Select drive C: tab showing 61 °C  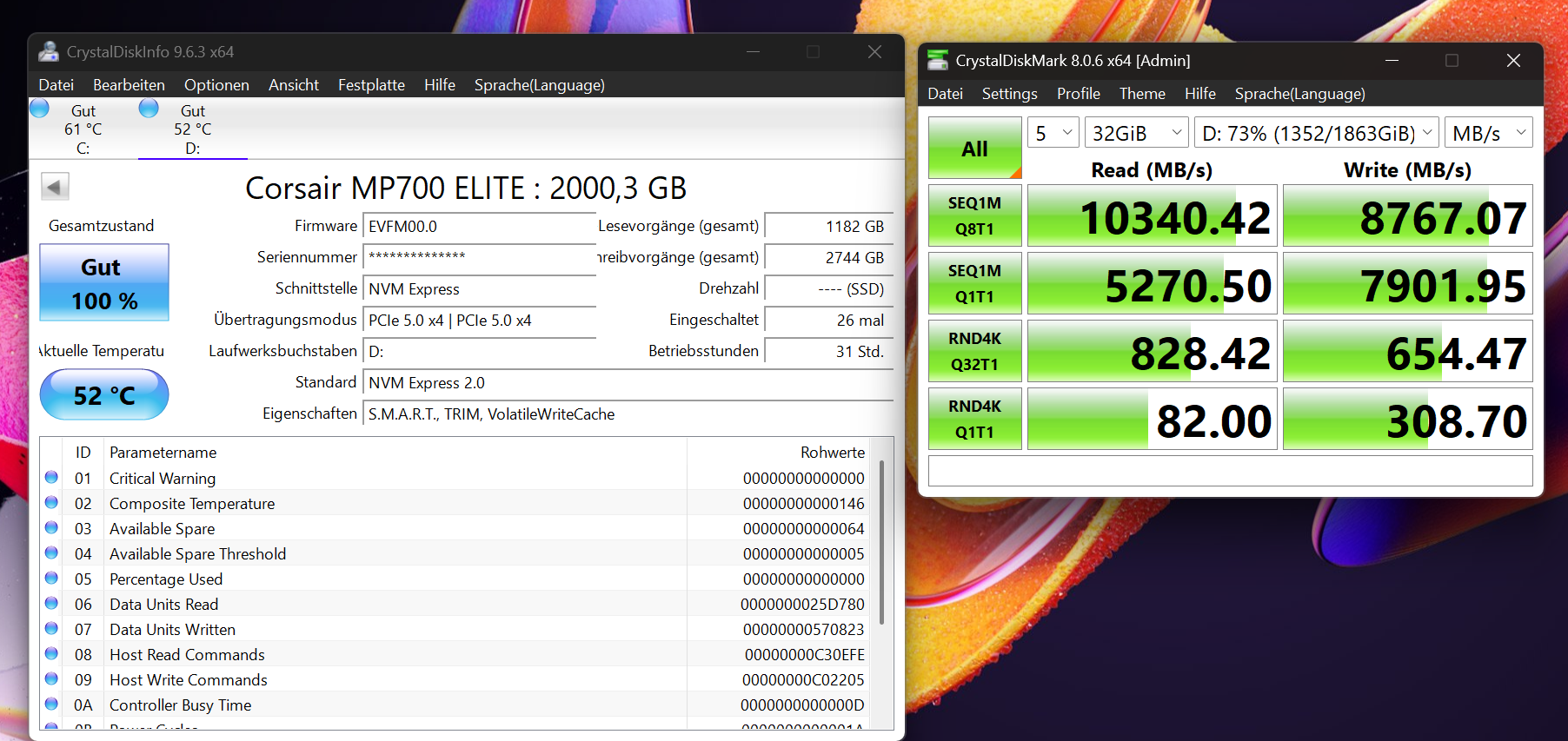pyautogui.click(x=83, y=129)
